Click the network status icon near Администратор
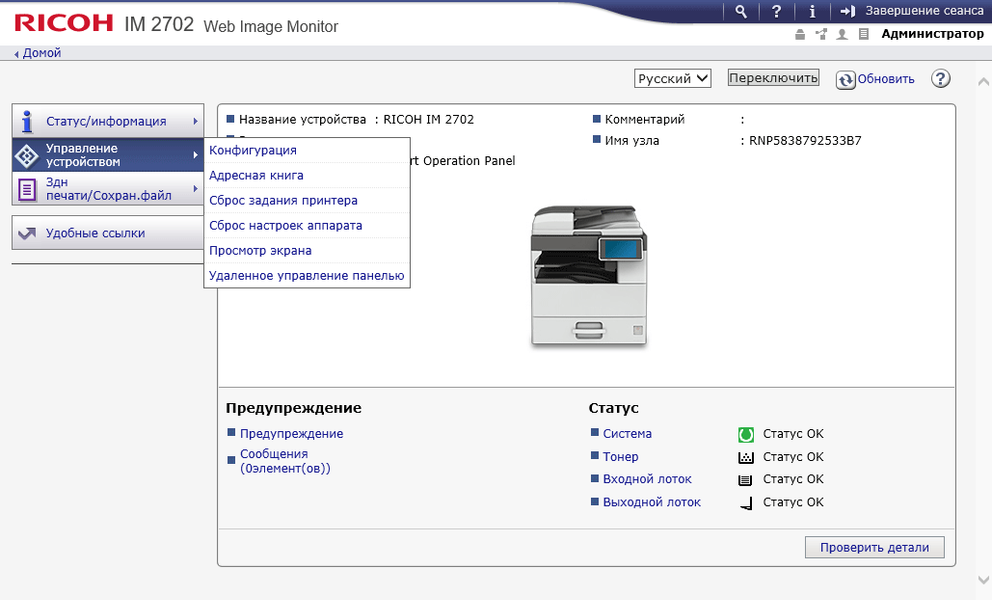The width and height of the screenshot is (992, 600). pyautogui.click(x=821, y=34)
